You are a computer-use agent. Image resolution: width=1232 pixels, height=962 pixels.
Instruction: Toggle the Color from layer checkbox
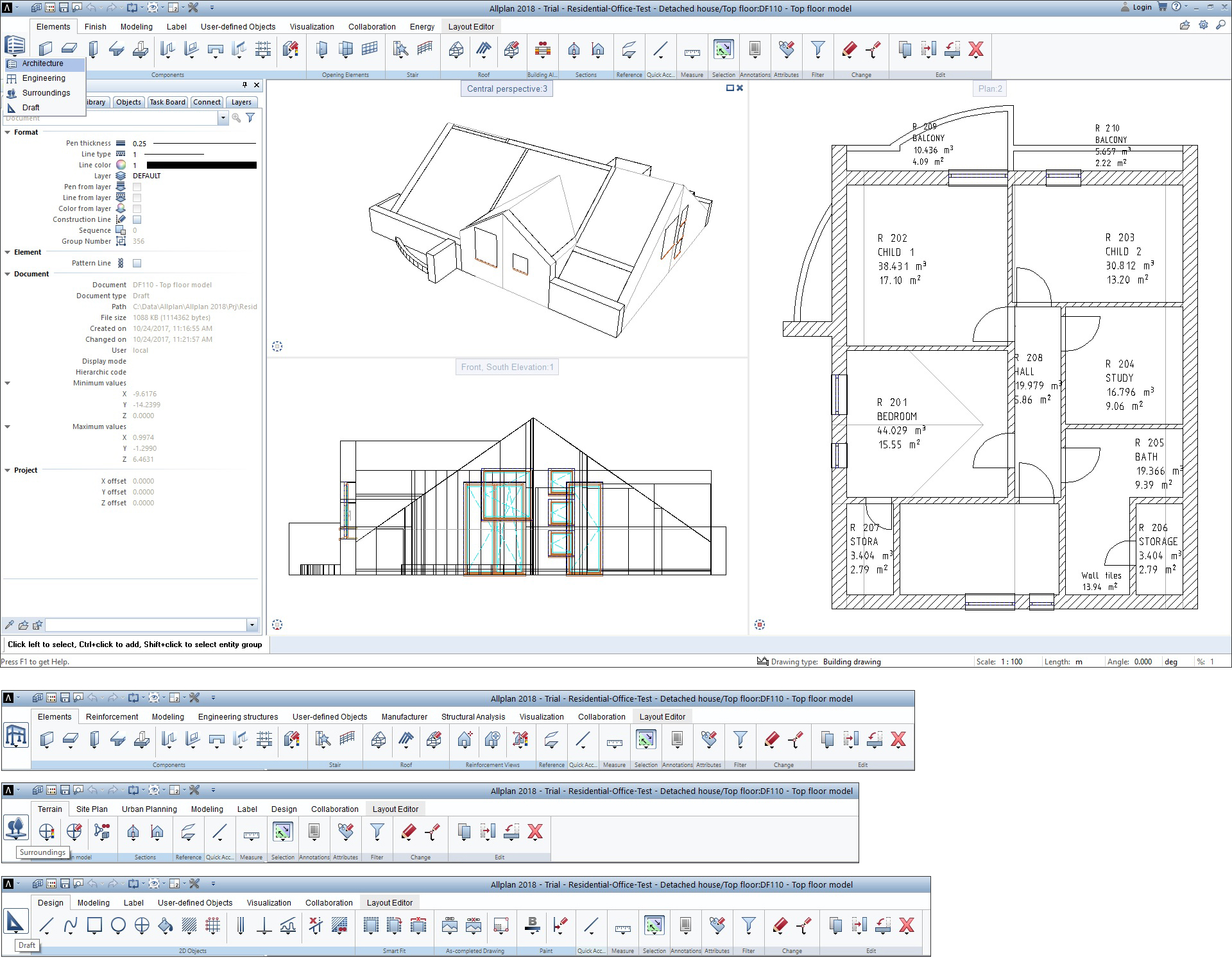pyautogui.click(x=137, y=208)
